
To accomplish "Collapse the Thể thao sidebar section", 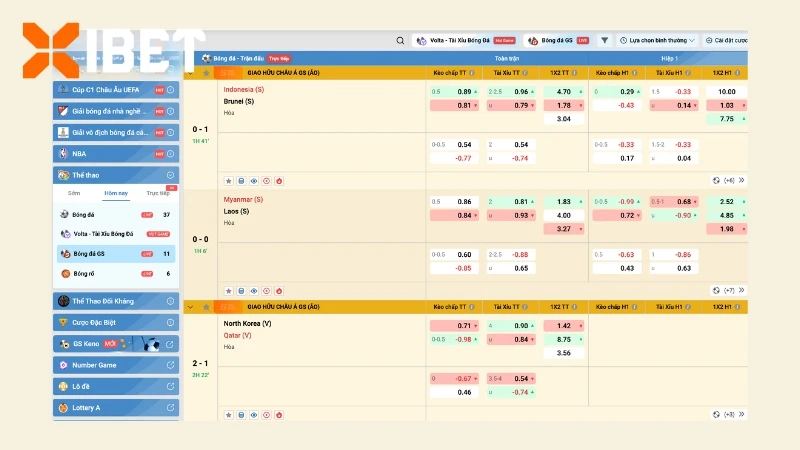I will coord(170,175).
